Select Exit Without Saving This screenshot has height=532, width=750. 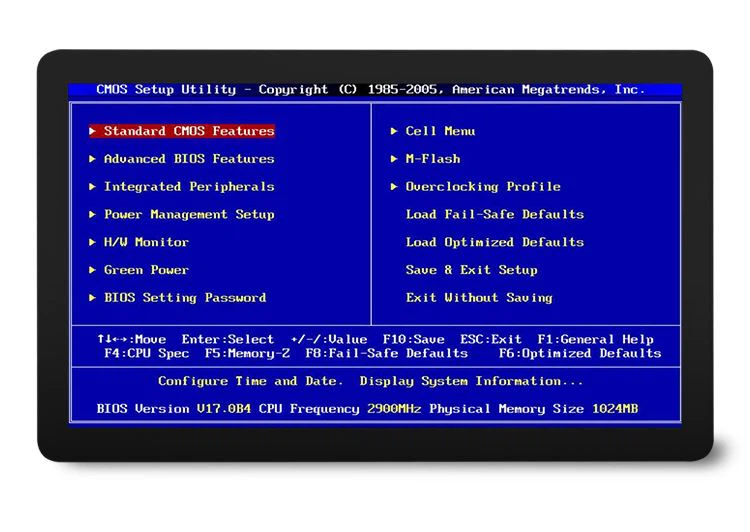click(x=478, y=298)
